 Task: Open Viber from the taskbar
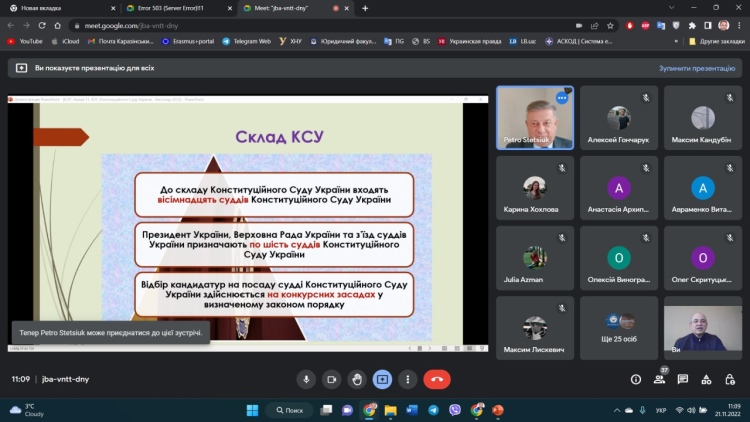pos(455,410)
